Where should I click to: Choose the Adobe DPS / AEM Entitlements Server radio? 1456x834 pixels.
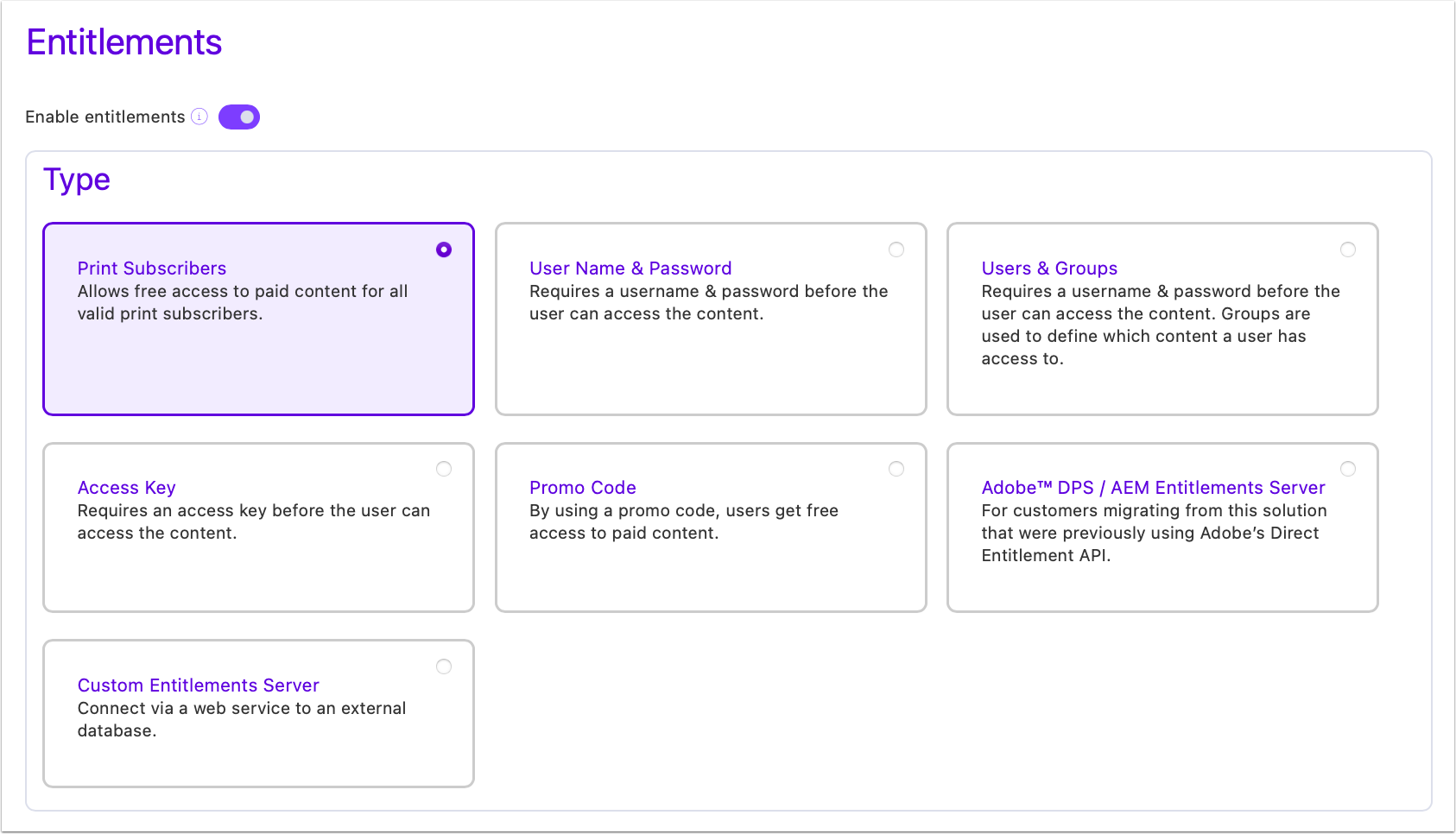coord(1348,469)
